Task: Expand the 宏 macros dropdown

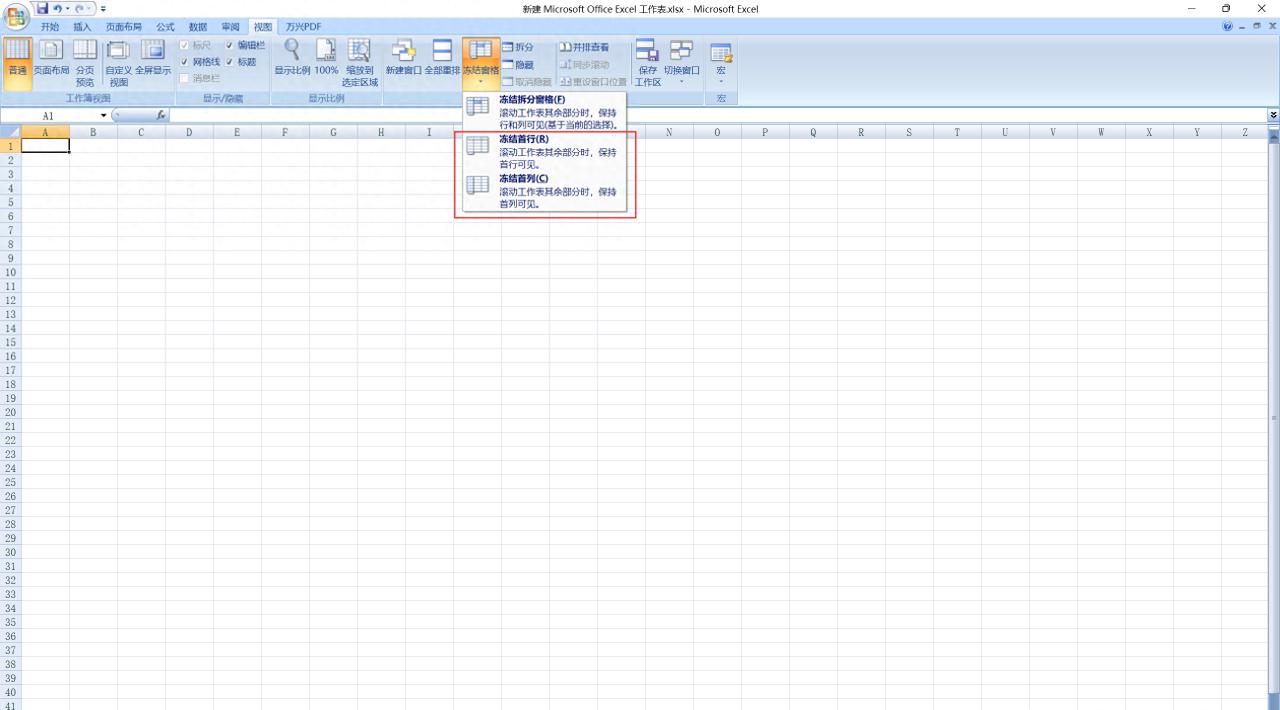Action: (x=720, y=64)
